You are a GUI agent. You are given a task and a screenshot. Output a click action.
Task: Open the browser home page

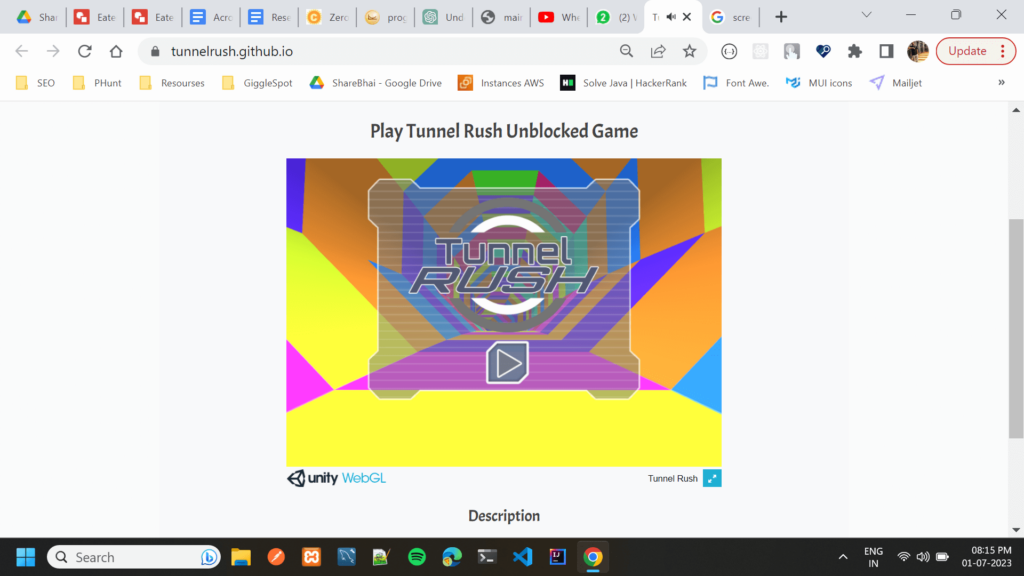pyautogui.click(x=116, y=51)
